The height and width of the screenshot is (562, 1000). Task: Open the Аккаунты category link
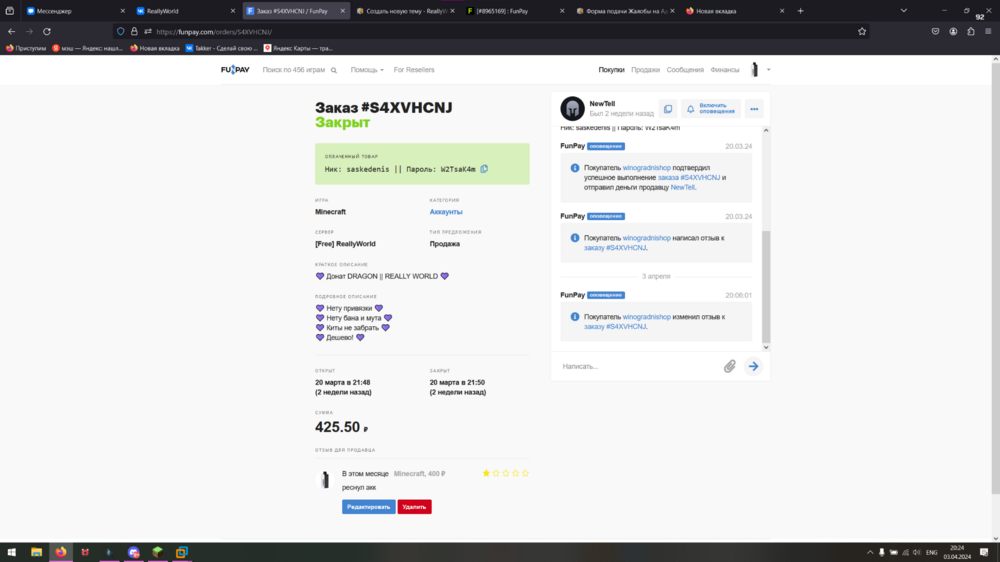pyautogui.click(x=446, y=212)
